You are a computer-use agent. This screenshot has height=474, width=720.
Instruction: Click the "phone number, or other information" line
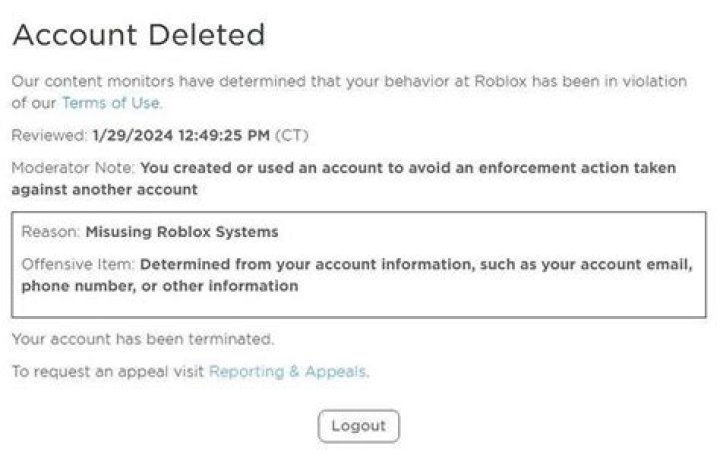coord(160,286)
